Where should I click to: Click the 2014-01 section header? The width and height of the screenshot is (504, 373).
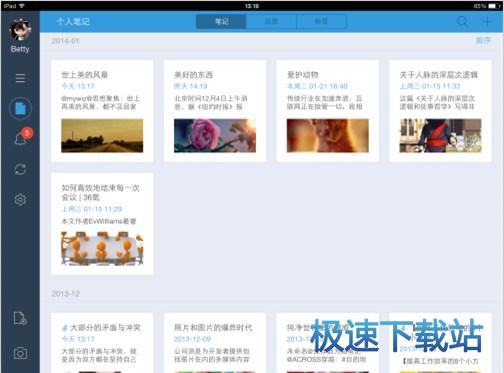65,41
